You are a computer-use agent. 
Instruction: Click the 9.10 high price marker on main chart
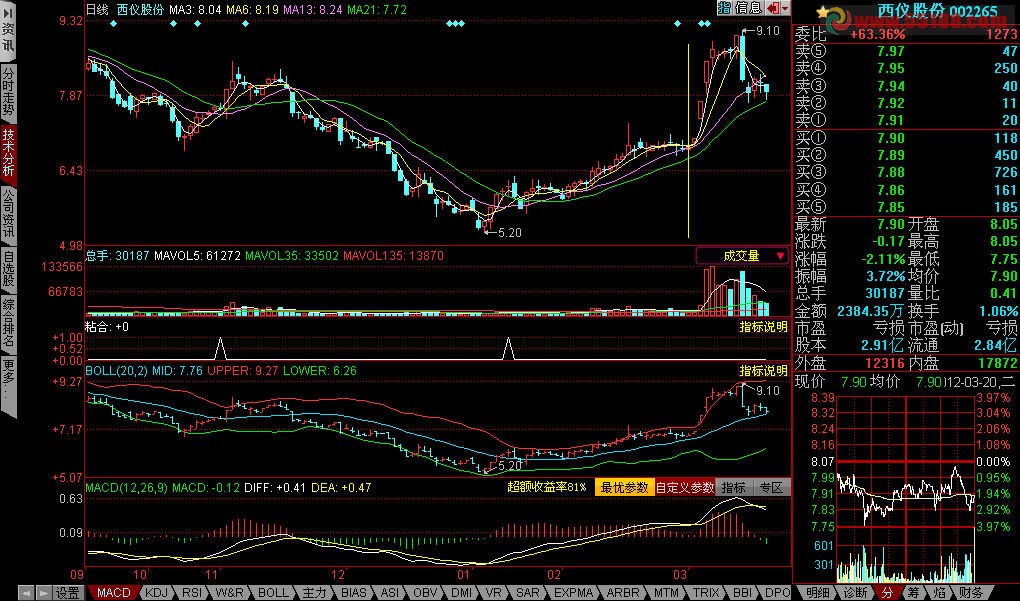(768, 30)
